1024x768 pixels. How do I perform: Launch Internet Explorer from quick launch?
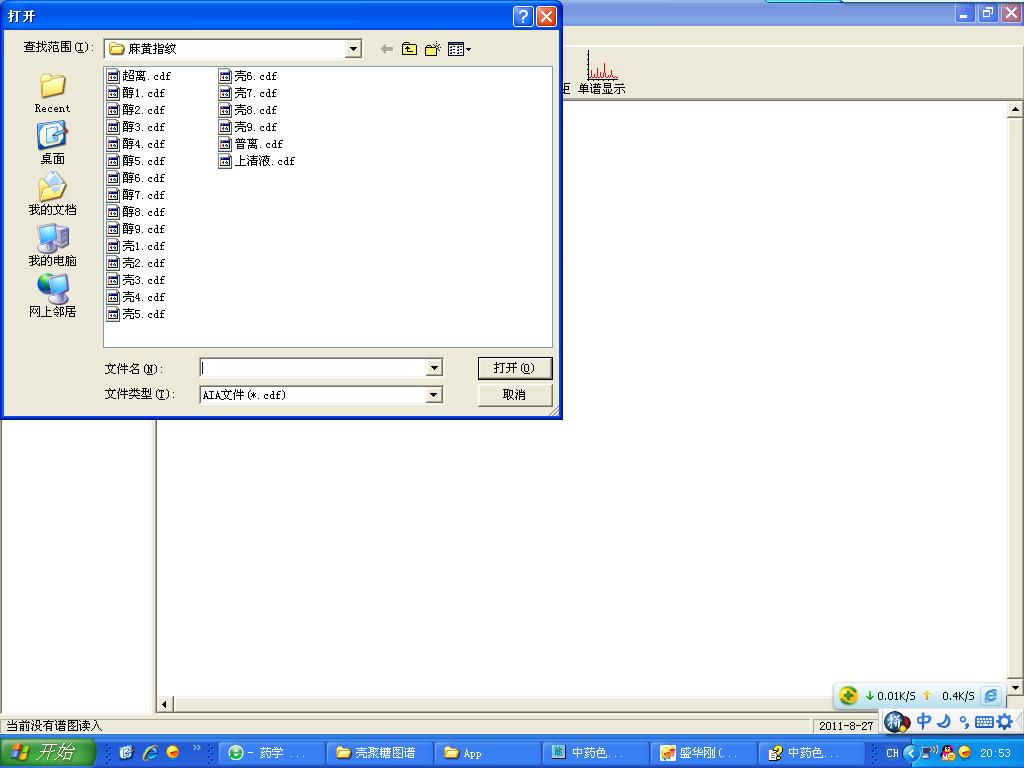pyautogui.click(x=150, y=753)
